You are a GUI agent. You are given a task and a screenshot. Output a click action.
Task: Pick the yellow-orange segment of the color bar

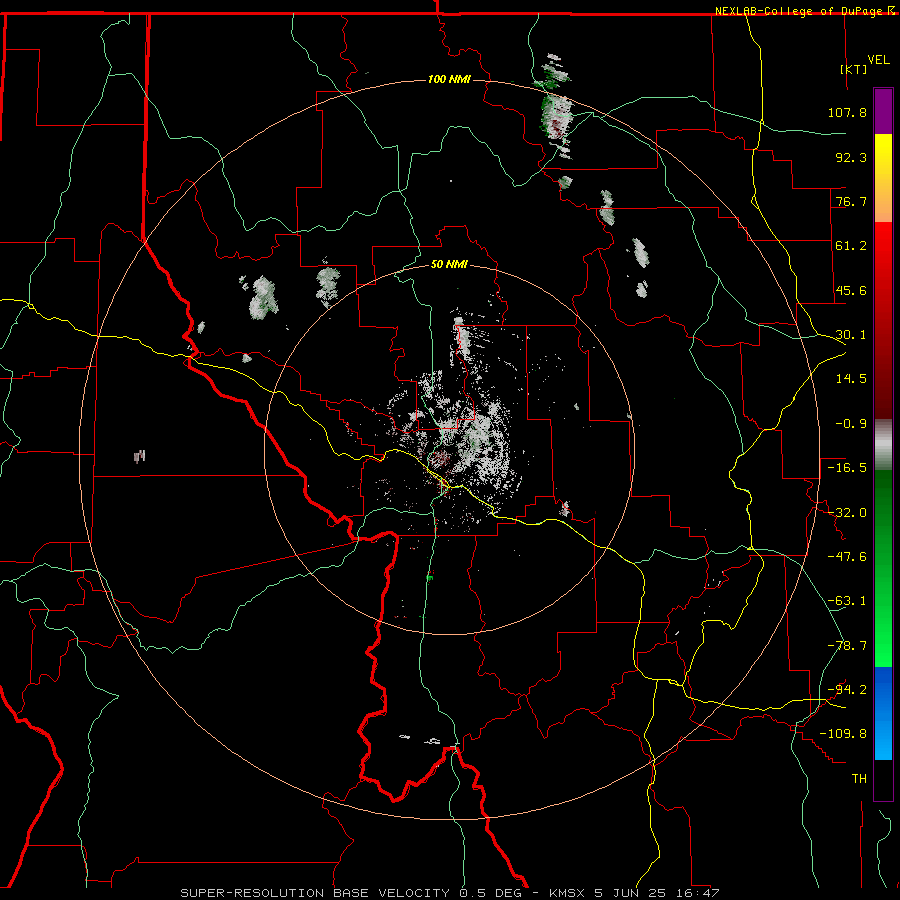[883, 178]
